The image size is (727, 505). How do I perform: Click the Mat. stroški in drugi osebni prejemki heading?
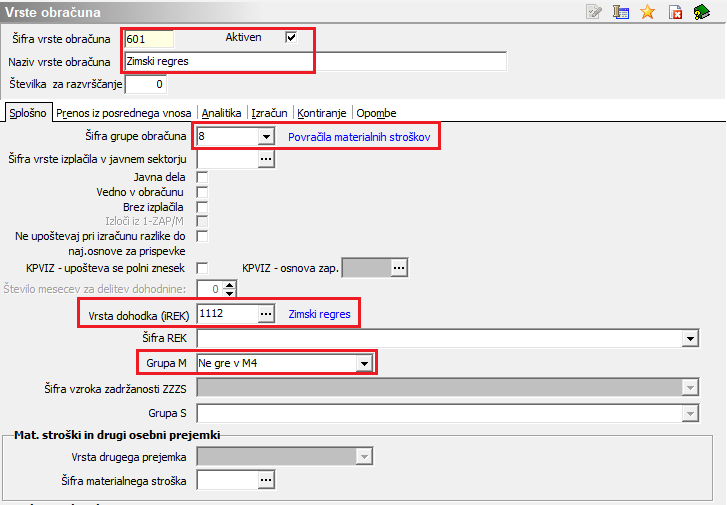117,435
